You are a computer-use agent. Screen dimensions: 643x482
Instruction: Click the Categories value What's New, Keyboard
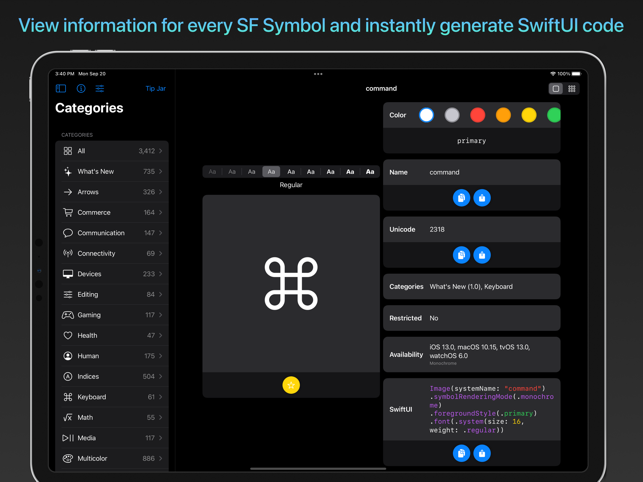(x=471, y=287)
